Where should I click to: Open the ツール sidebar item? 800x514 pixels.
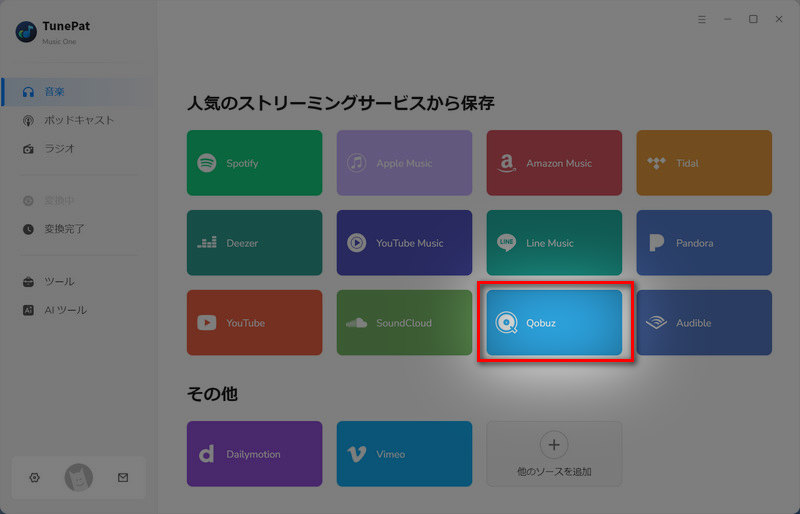pyautogui.click(x=78, y=282)
